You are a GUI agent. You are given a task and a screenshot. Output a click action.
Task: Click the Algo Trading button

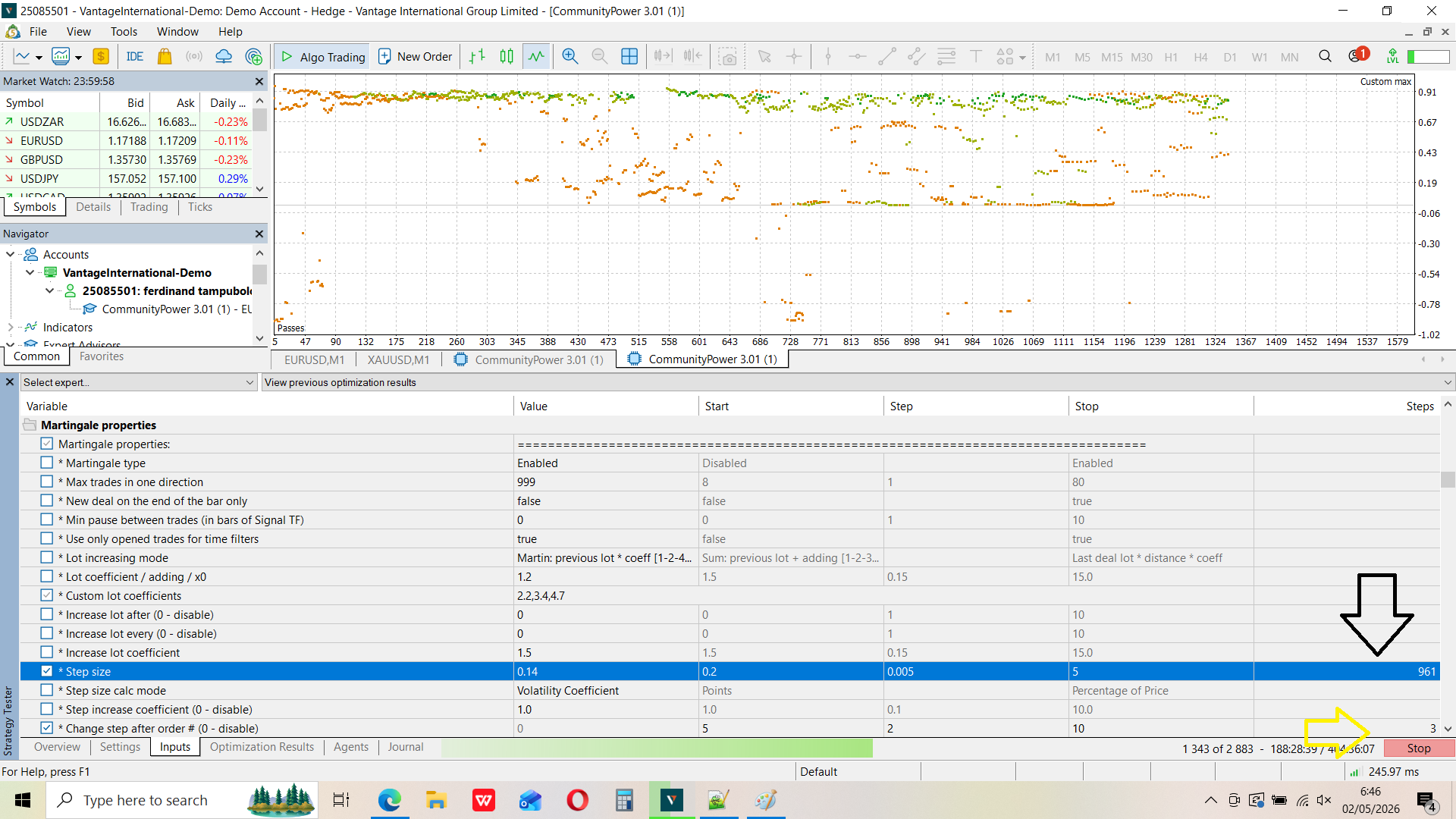coord(323,57)
